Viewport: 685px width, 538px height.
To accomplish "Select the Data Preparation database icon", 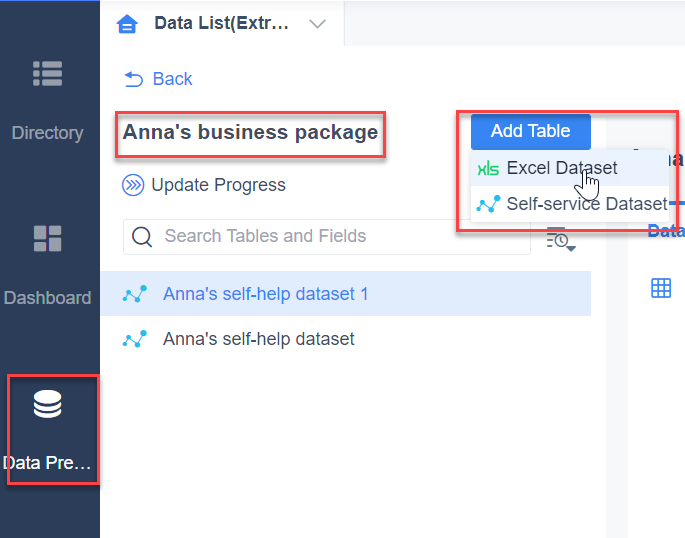I will (x=47, y=404).
